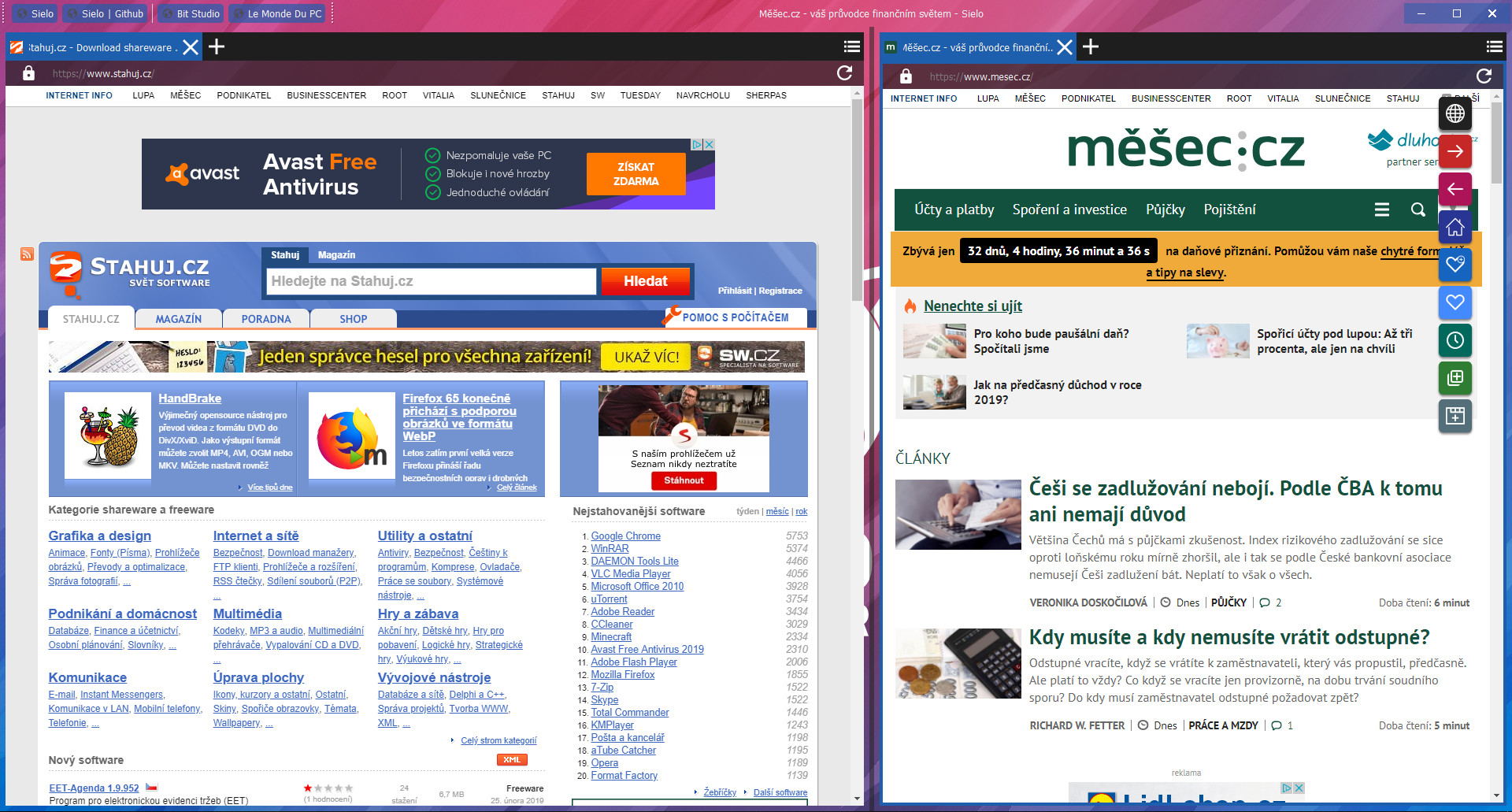This screenshot has width=1512, height=812.
Task: Open Půjčky menu on mesec.cz
Action: pos(1165,209)
